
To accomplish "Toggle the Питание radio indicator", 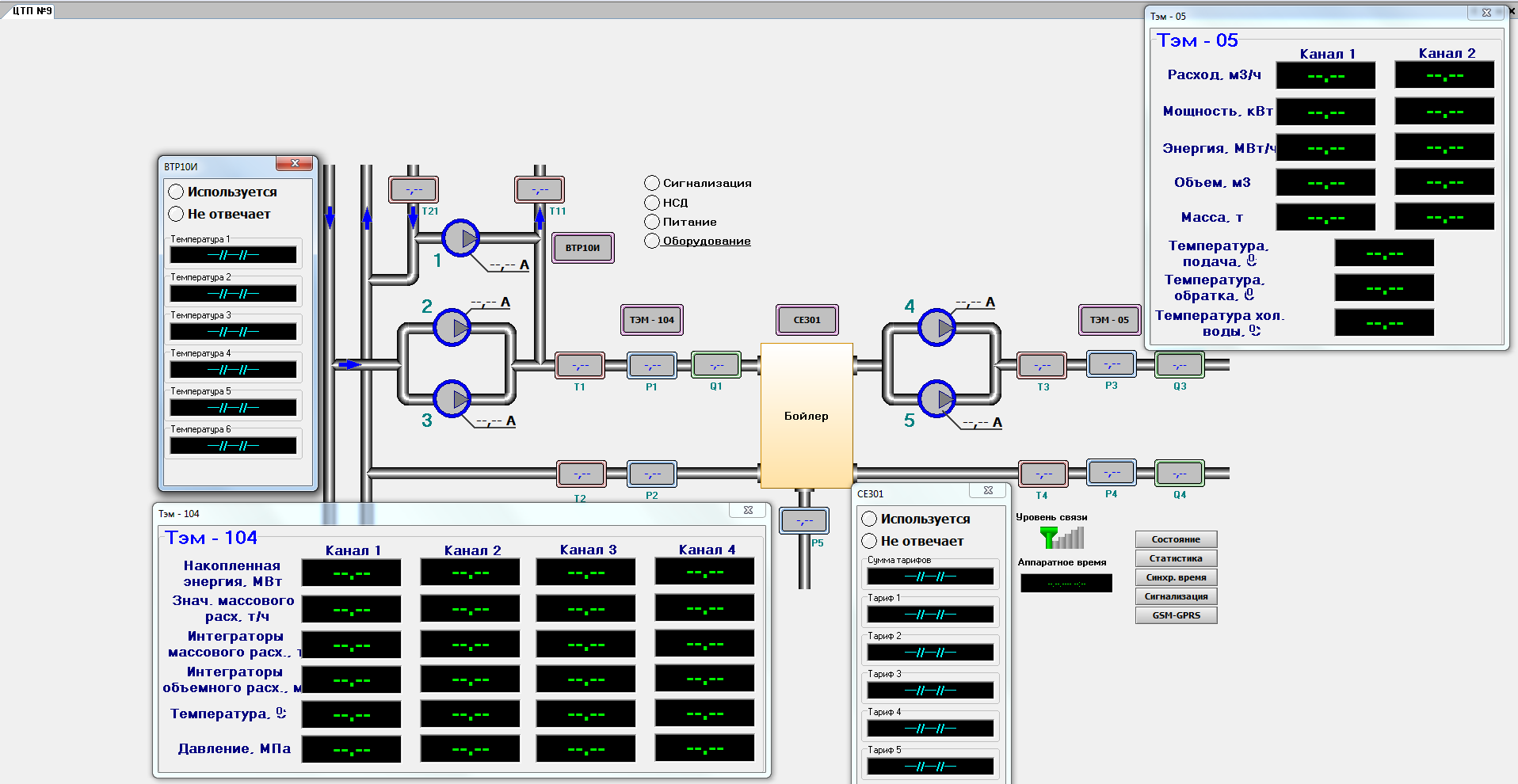I will point(652,222).
